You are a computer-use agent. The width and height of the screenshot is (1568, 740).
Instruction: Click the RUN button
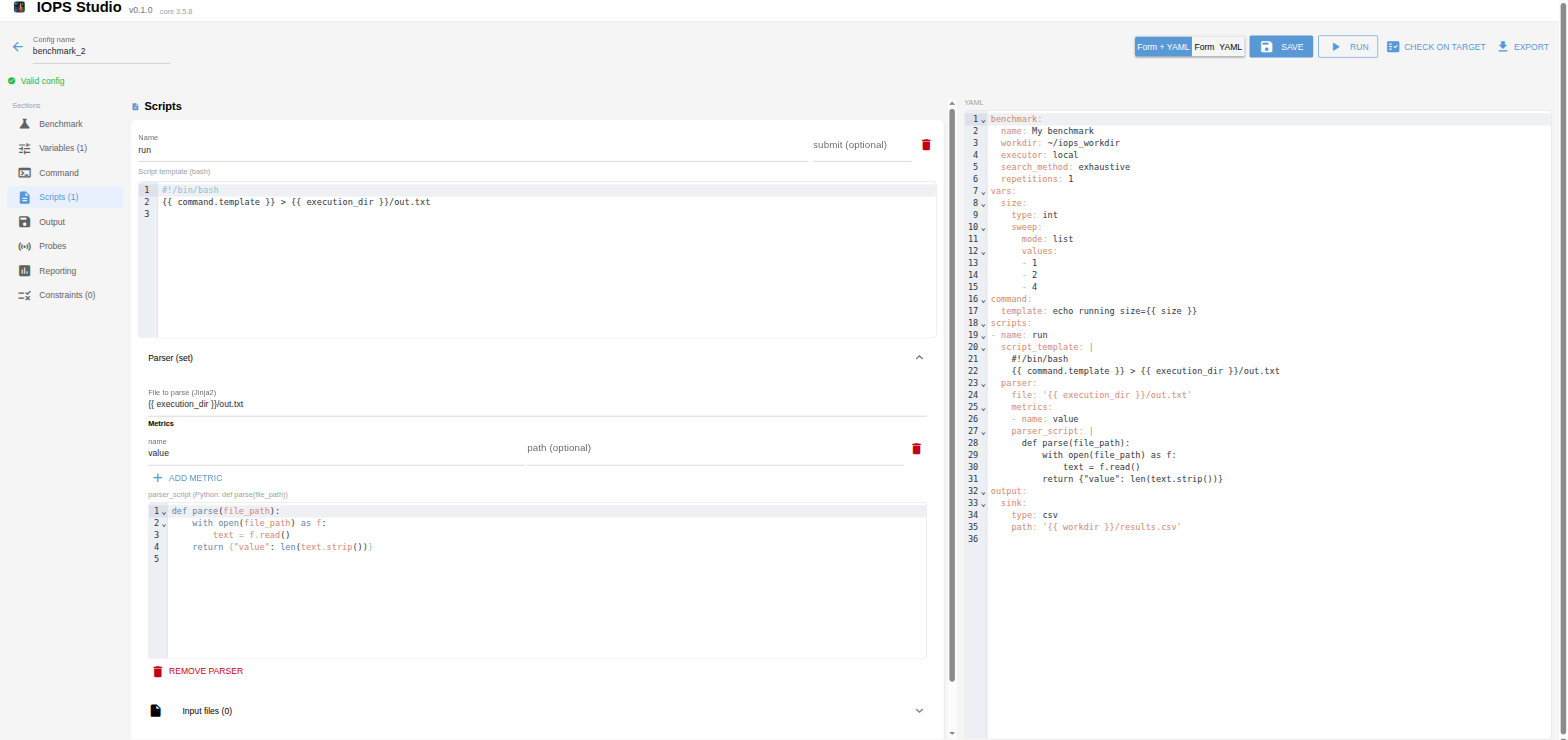tap(1348, 47)
